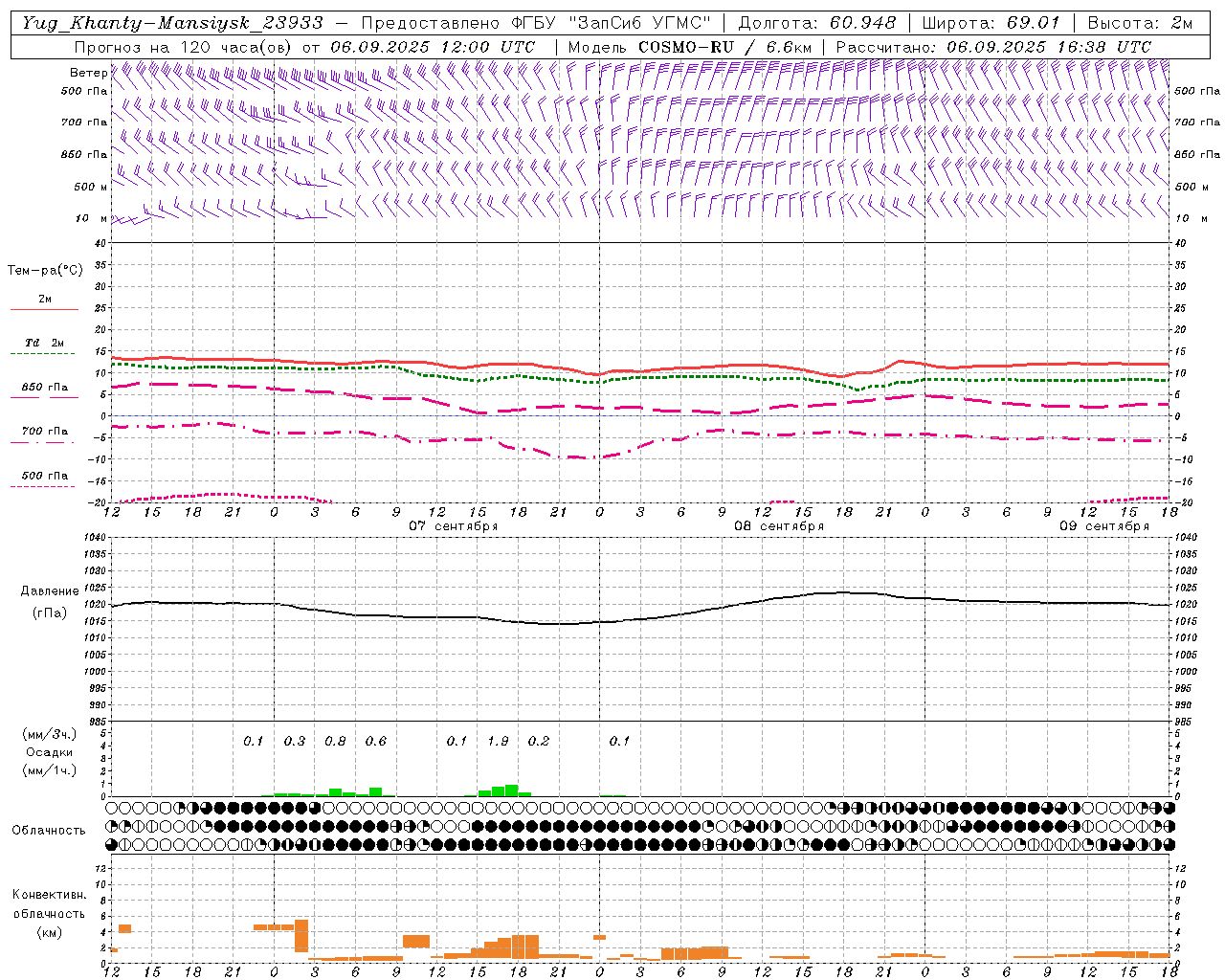Screen dimensions: 1225x980
Task: Click the tallest green precipitation bar
Action: 512,791
